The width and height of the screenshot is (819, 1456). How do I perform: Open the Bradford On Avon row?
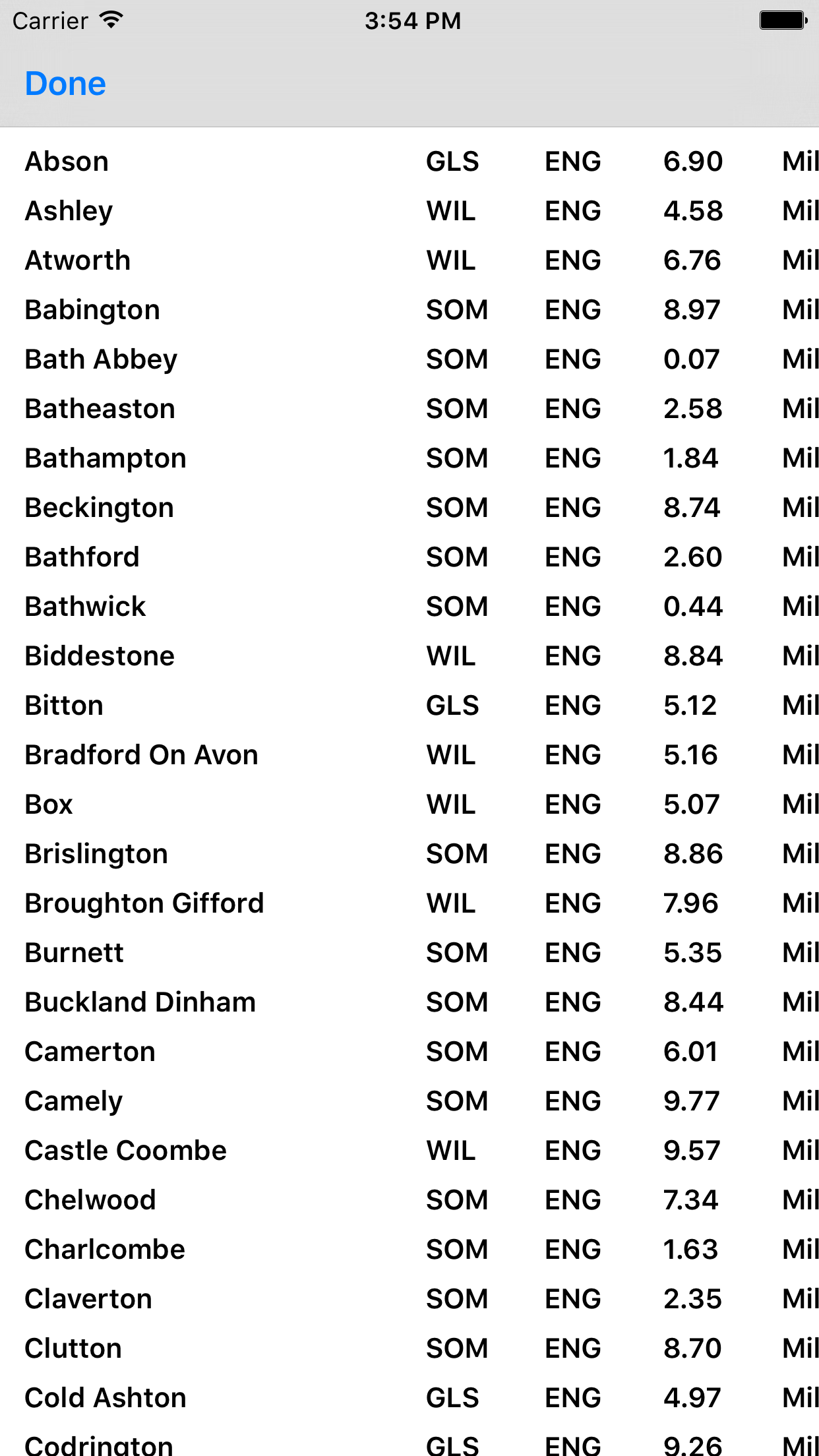(x=409, y=755)
